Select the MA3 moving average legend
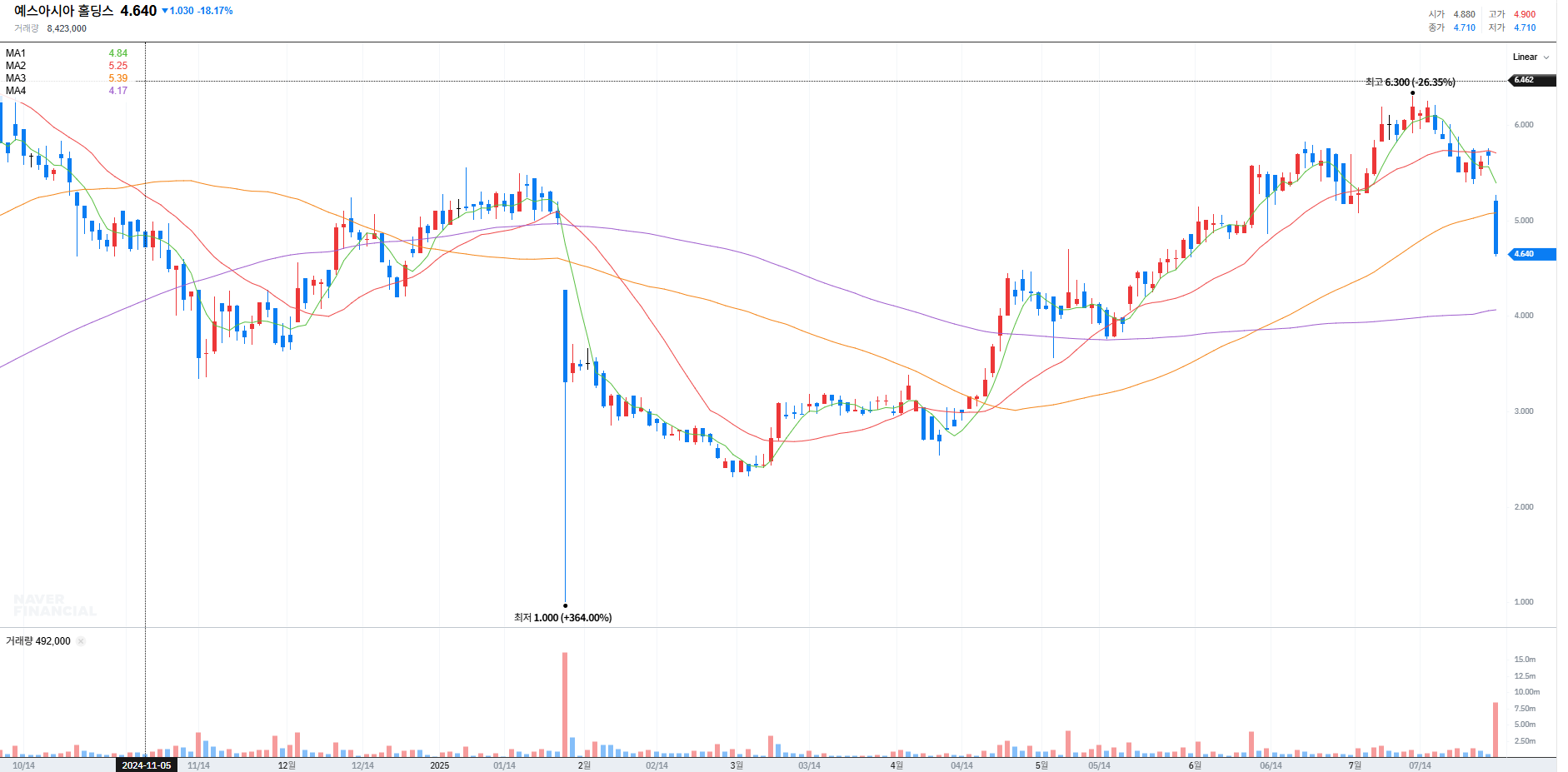This screenshot has width=1568, height=772. 16,78
